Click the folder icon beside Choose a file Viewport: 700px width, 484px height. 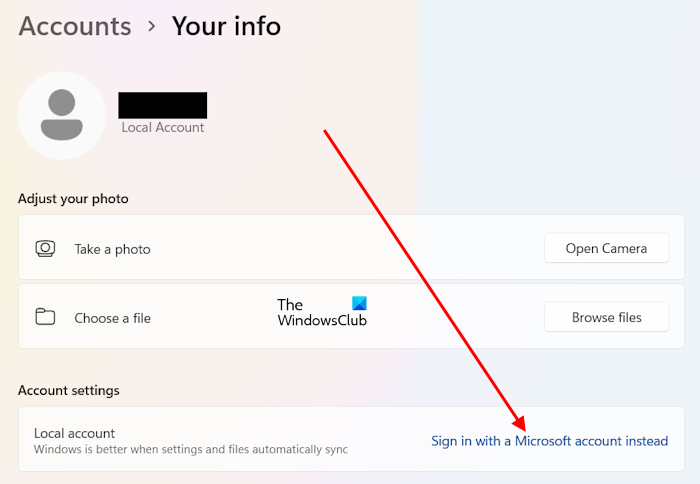[45, 317]
